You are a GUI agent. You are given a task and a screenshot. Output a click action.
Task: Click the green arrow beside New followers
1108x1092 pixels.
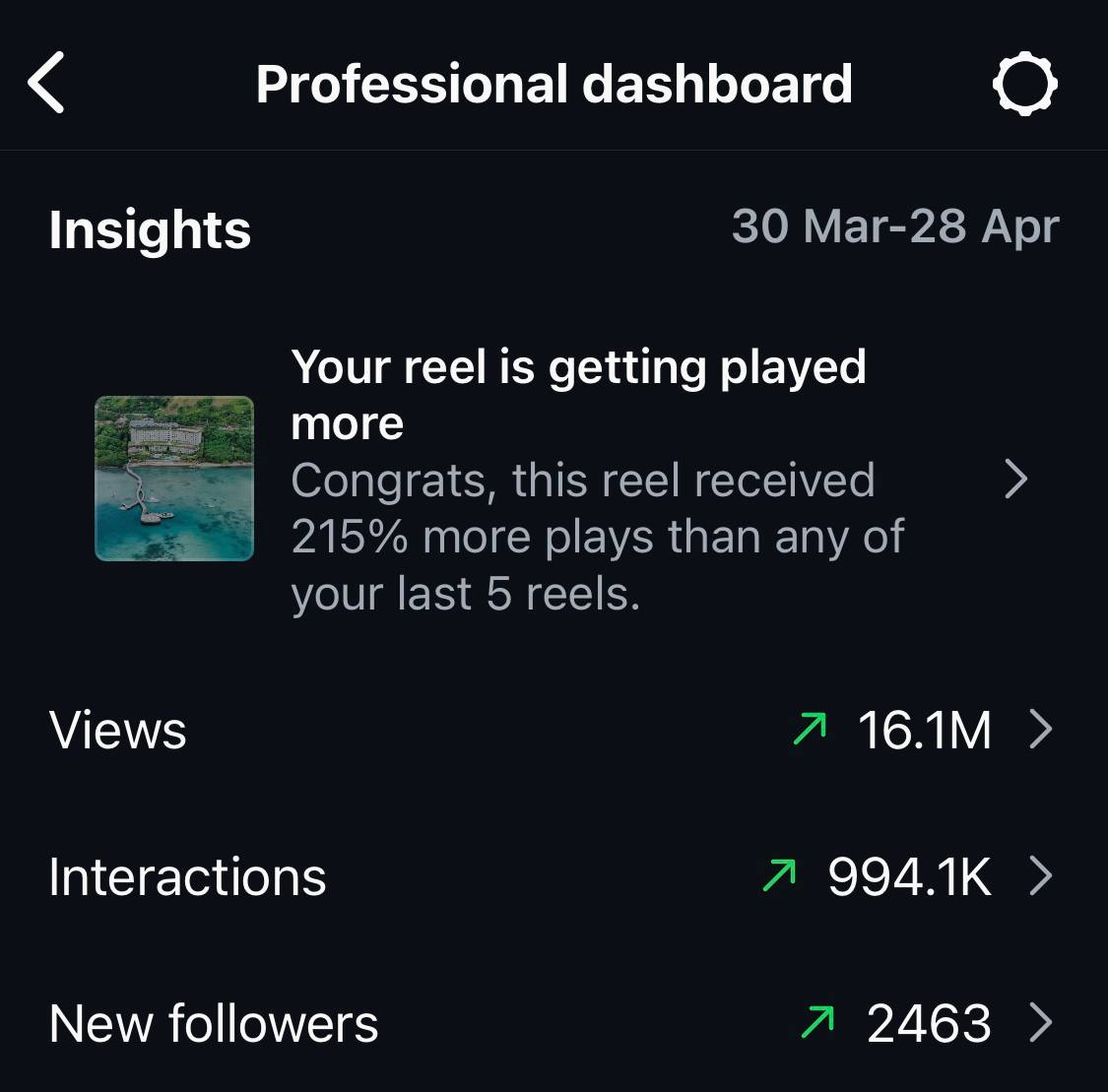point(817,1022)
